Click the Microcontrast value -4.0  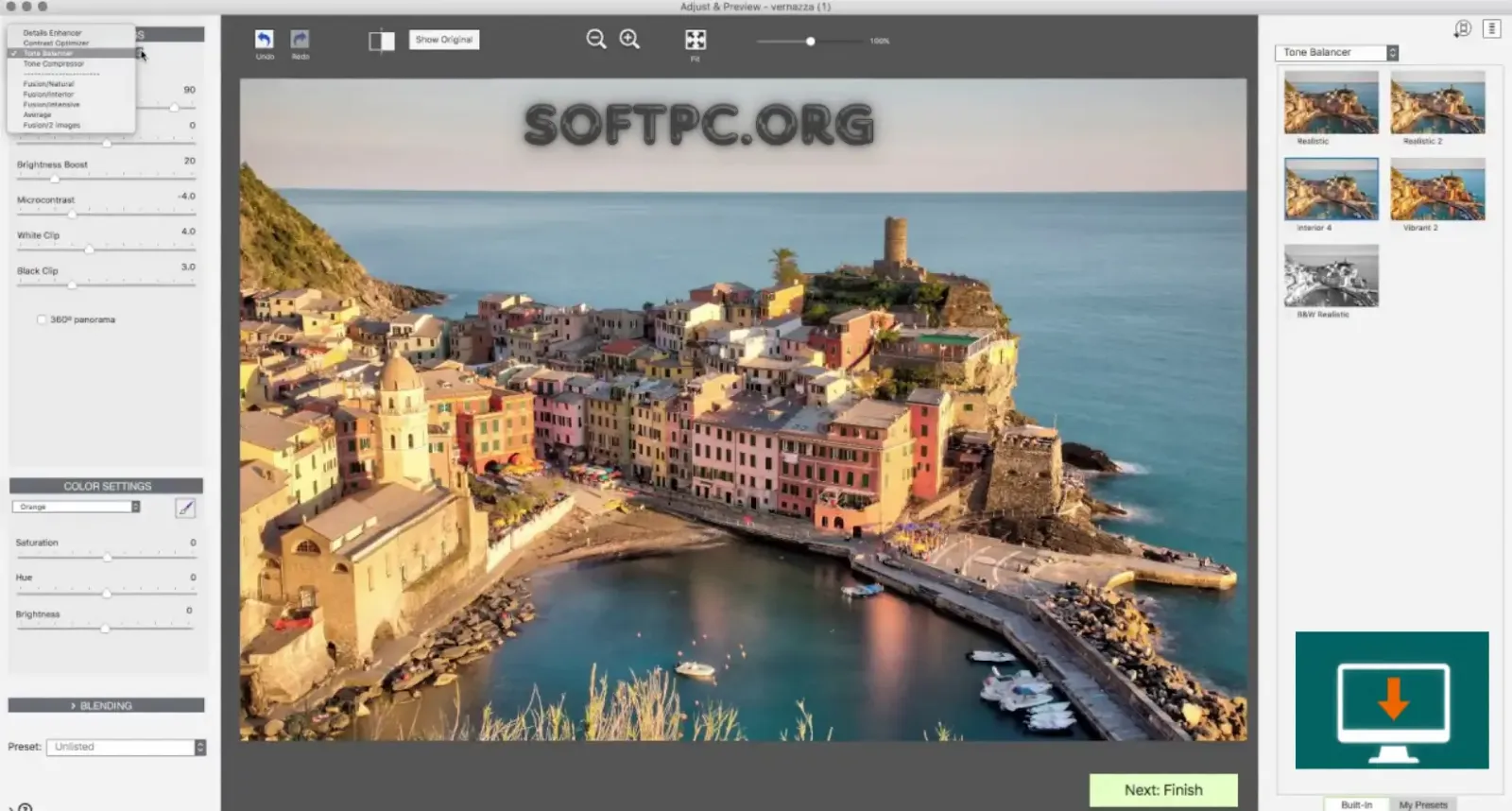click(186, 197)
